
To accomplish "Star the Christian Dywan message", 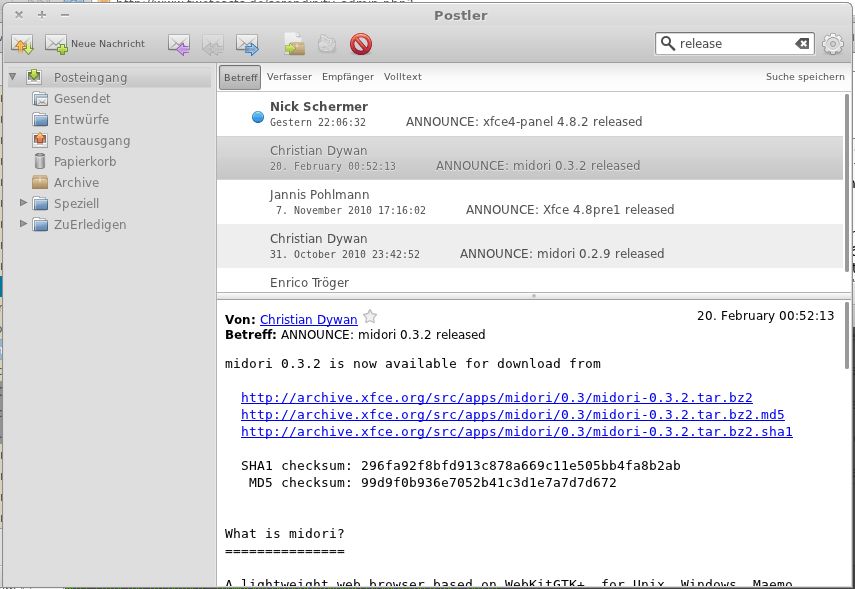I will 369,315.
